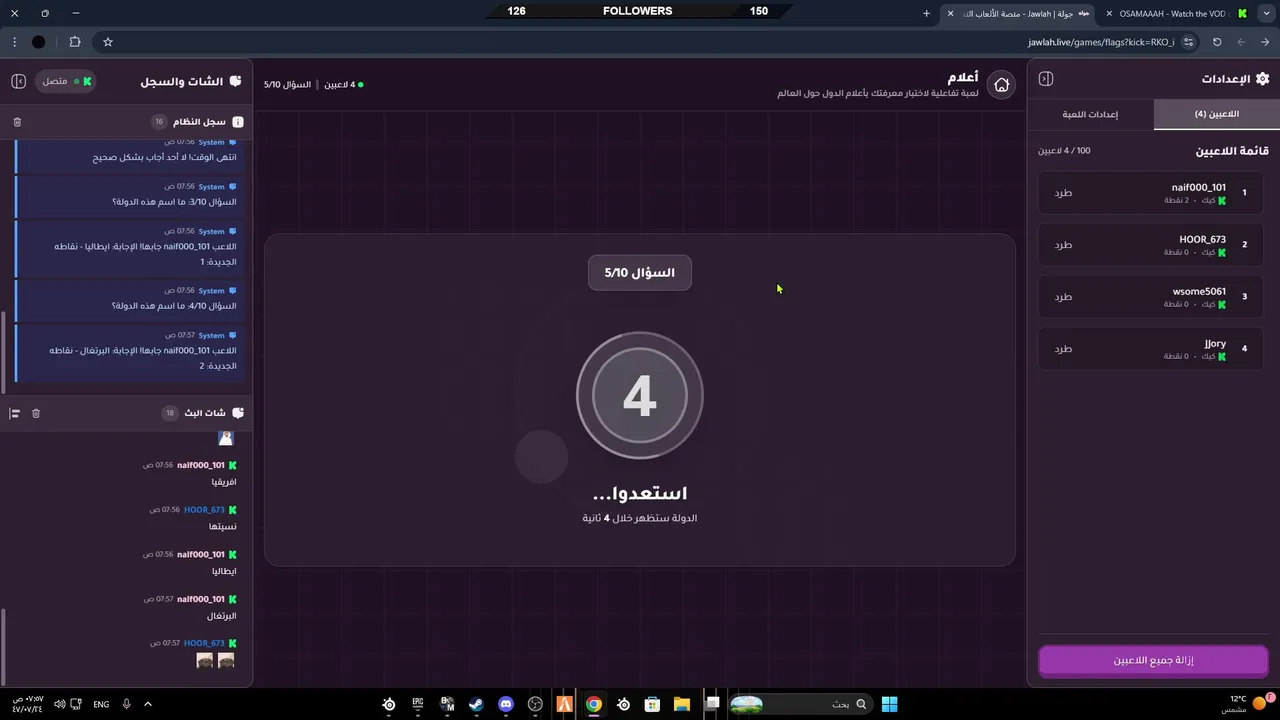The height and width of the screenshot is (720, 1280).
Task: Click the سجل النظام header
Action: point(200,122)
